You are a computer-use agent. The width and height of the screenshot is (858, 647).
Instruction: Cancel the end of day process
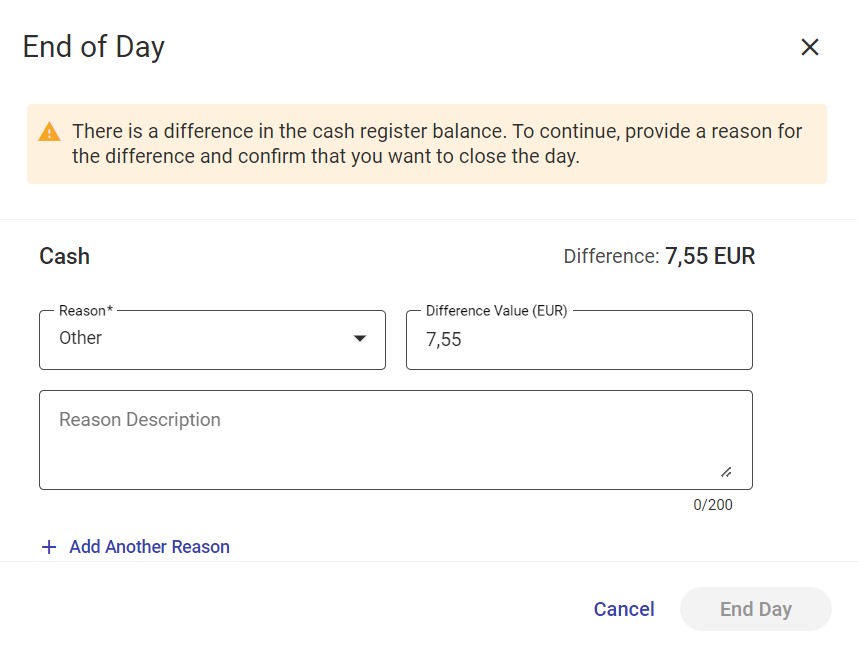point(624,609)
